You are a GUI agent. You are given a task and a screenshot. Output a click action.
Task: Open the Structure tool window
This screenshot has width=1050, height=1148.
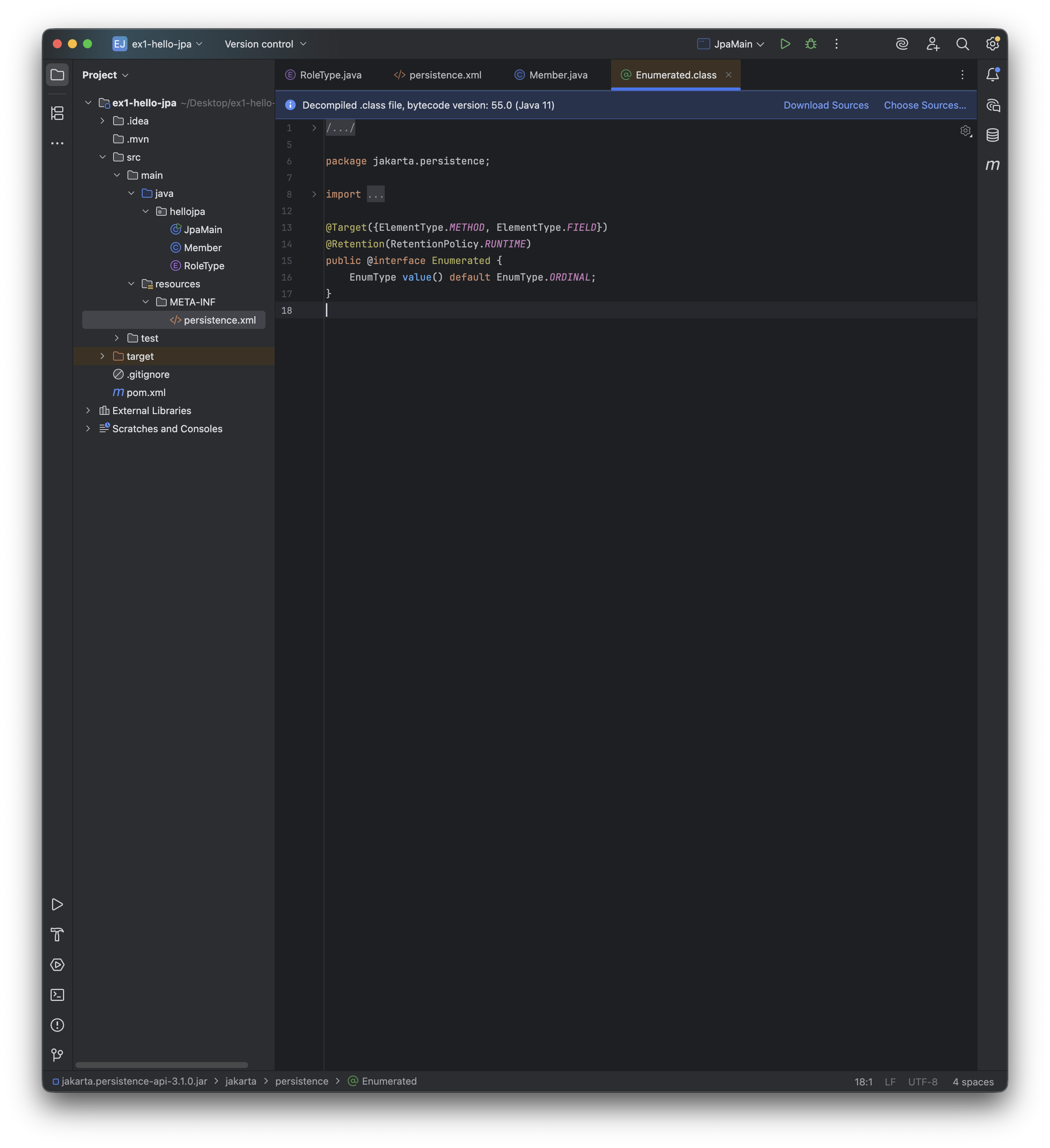click(57, 113)
